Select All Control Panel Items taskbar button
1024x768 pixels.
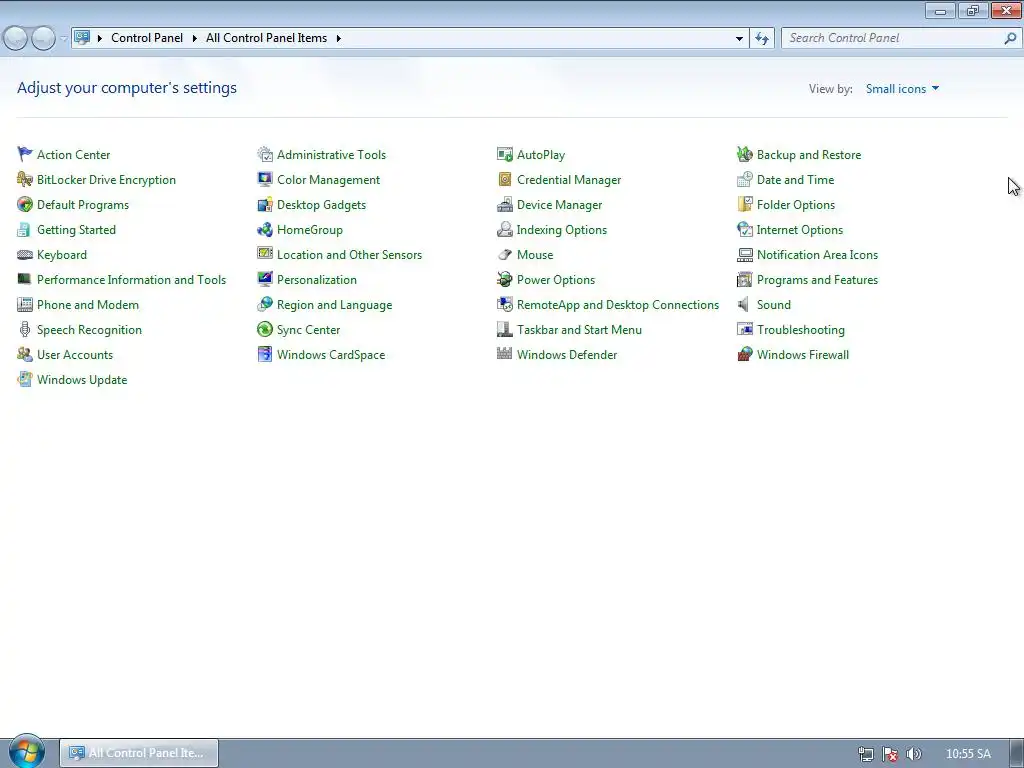tap(139, 753)
